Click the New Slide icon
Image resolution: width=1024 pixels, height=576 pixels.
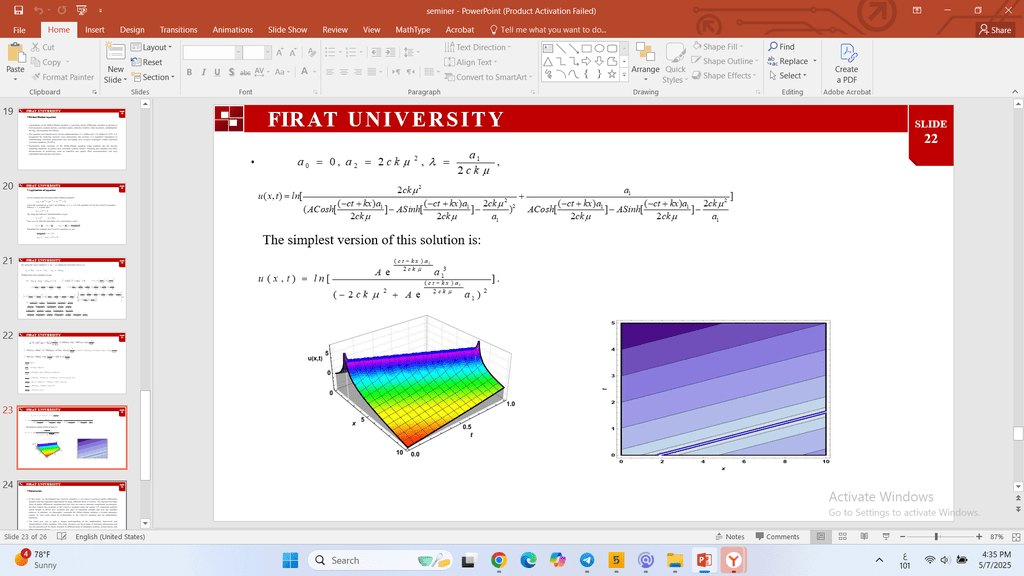coord(116,52)
